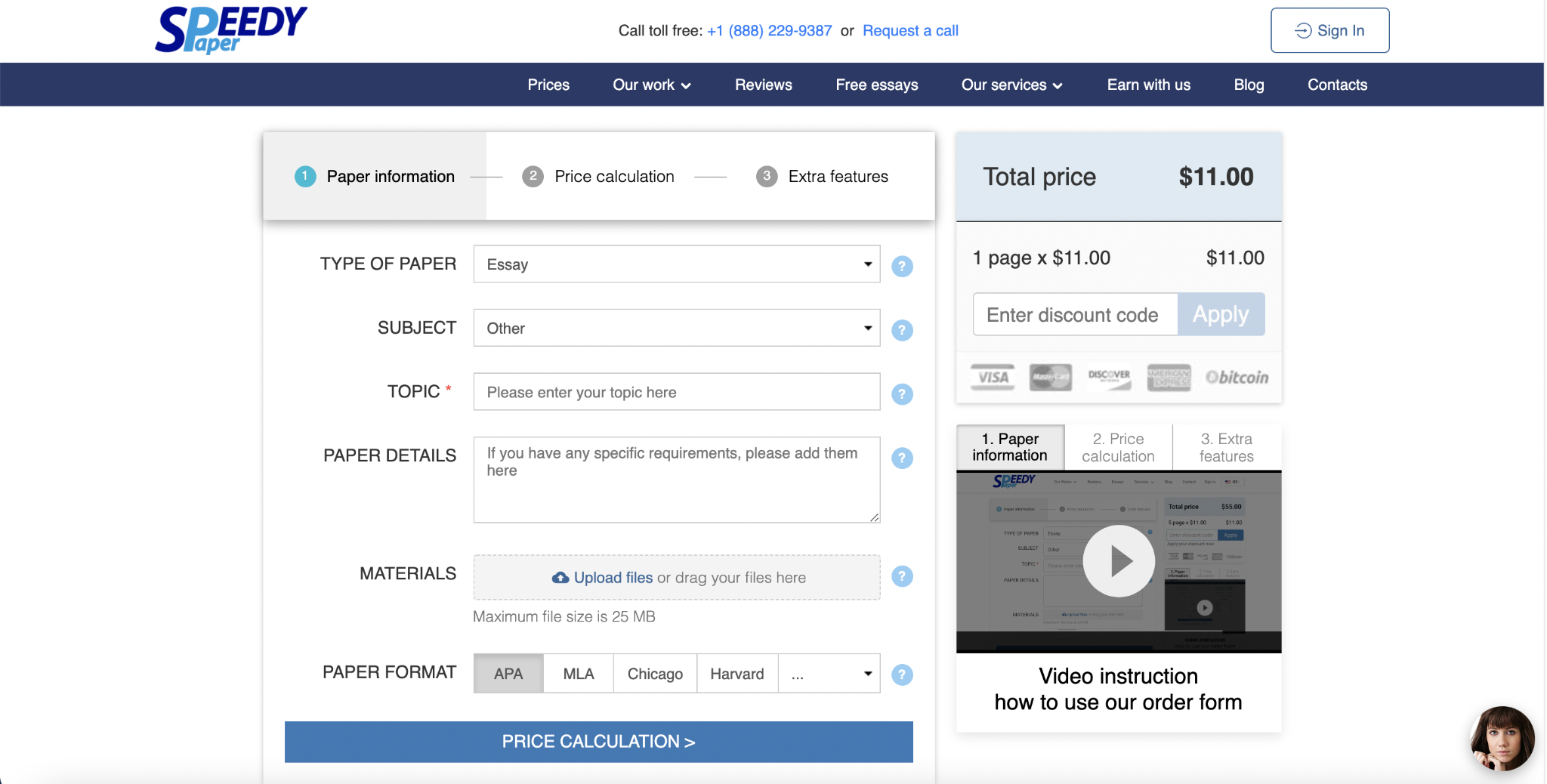This screenshot has width=1547, height=784.
Task: Click the "1 page x $11.00" line
Action: coord(1042,258)
